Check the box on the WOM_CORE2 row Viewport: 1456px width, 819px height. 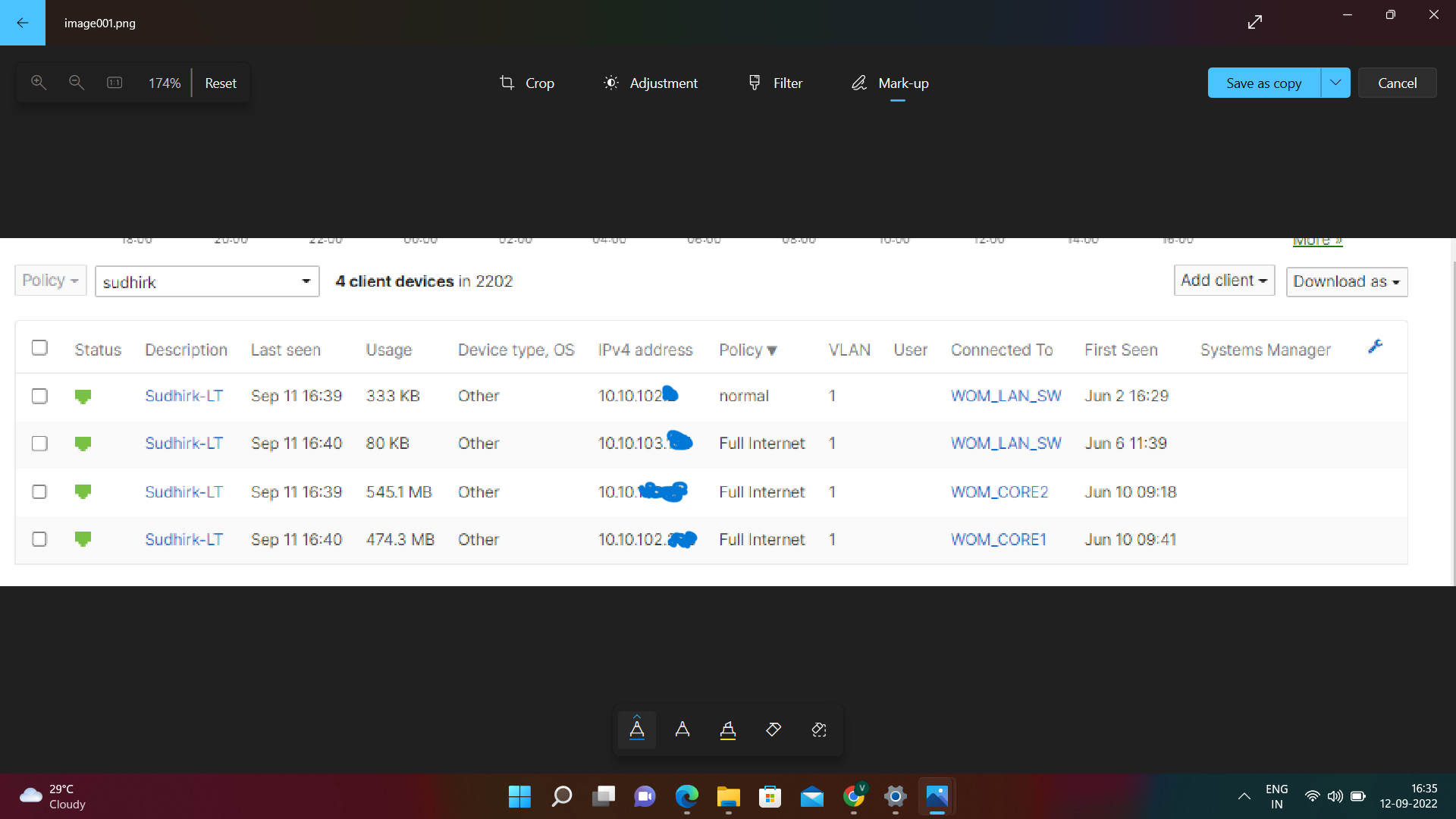pos(39,491)
